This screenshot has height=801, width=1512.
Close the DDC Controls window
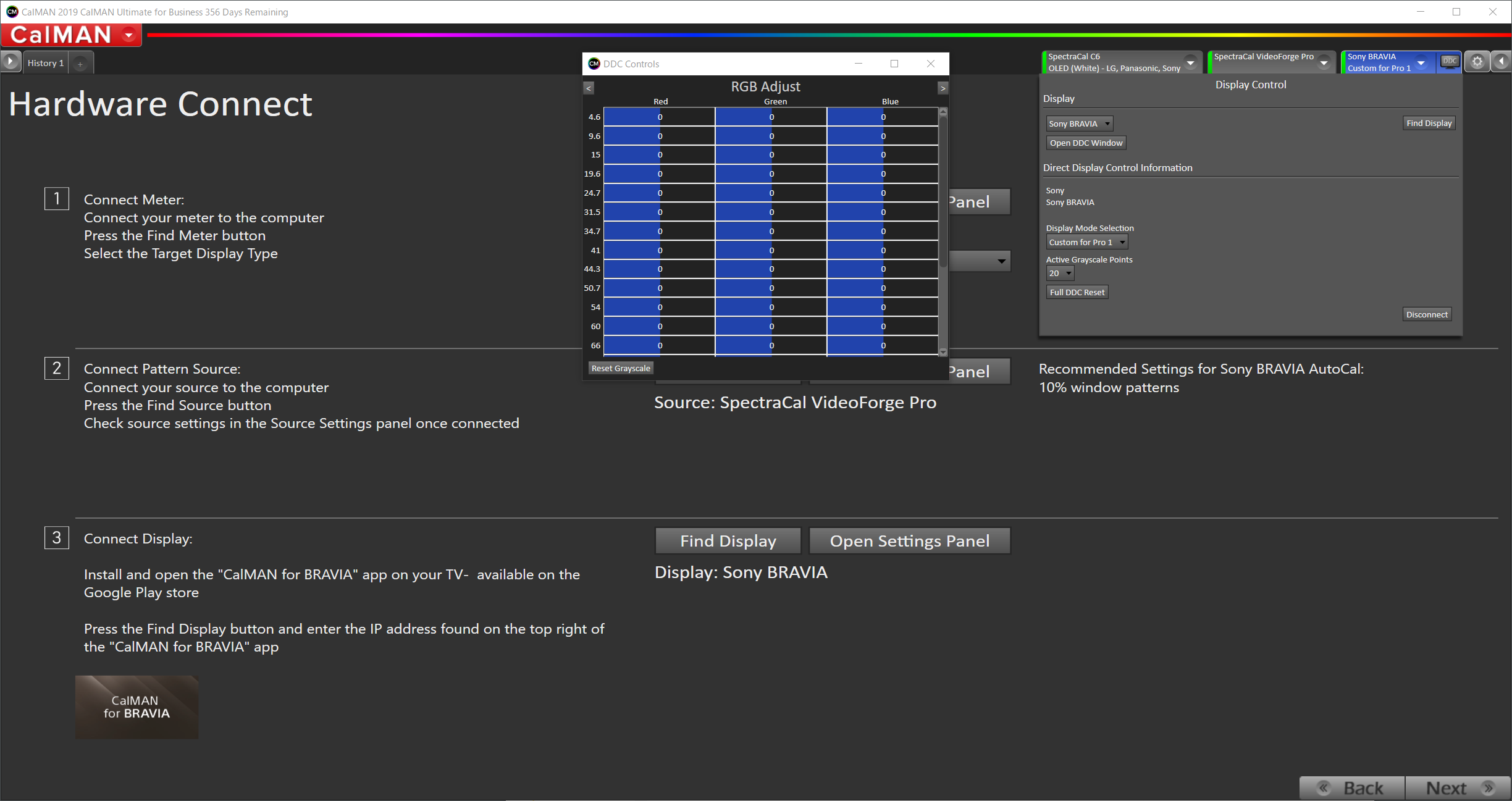click(931, 64)
